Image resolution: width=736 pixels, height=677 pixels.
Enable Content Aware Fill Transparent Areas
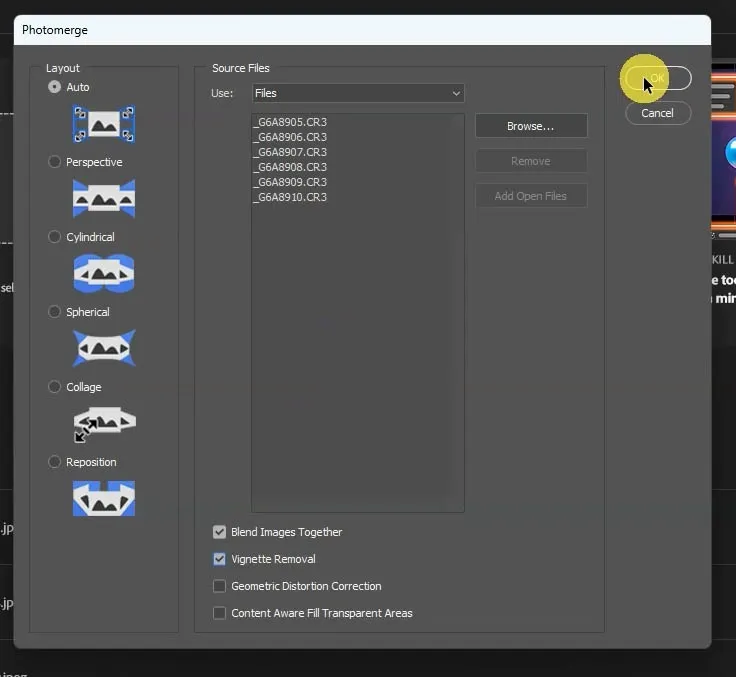click(219, 613)
